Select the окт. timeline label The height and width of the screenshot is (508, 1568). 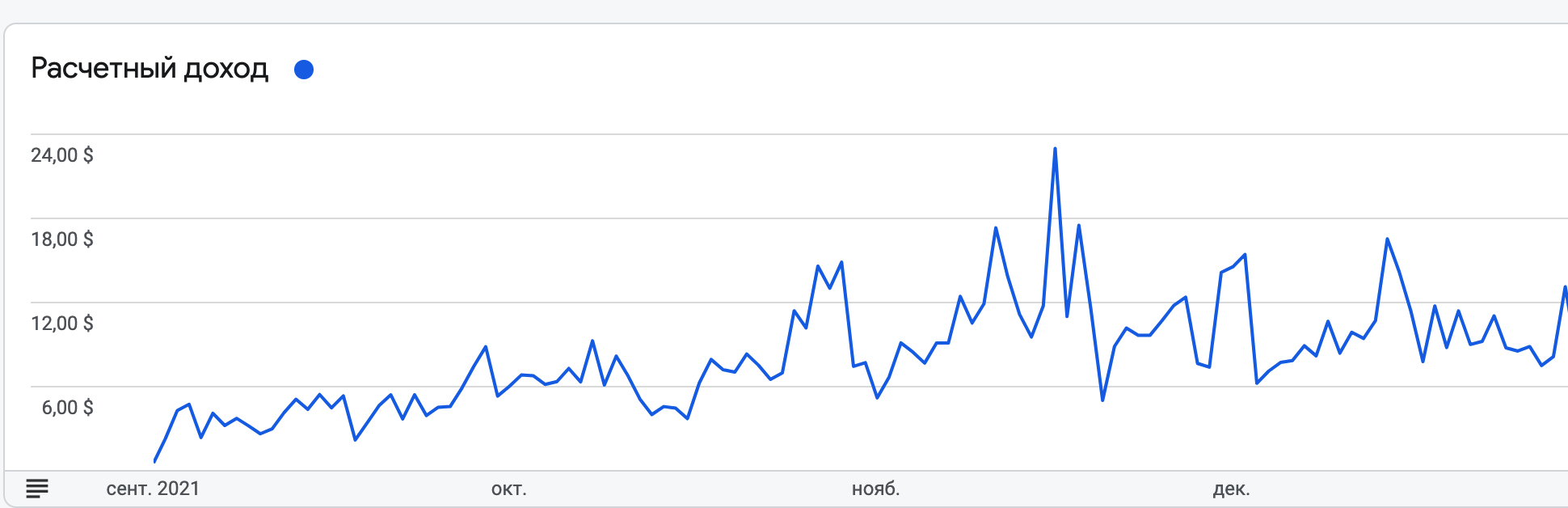(x=509, y=489)
